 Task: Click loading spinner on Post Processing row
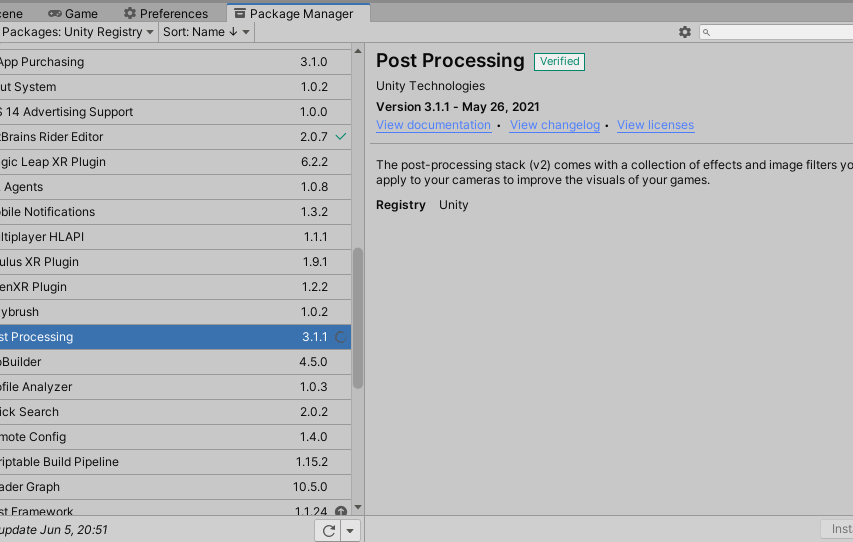pyautogui.click(x=341, y=337)
